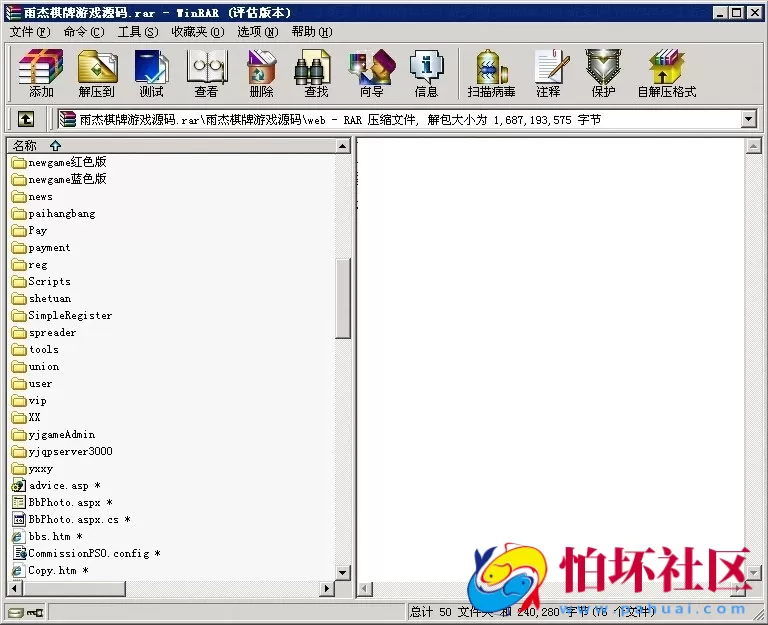
Task: Click the 自解压格式 (SFX) icon
Action: coord(666,73)
